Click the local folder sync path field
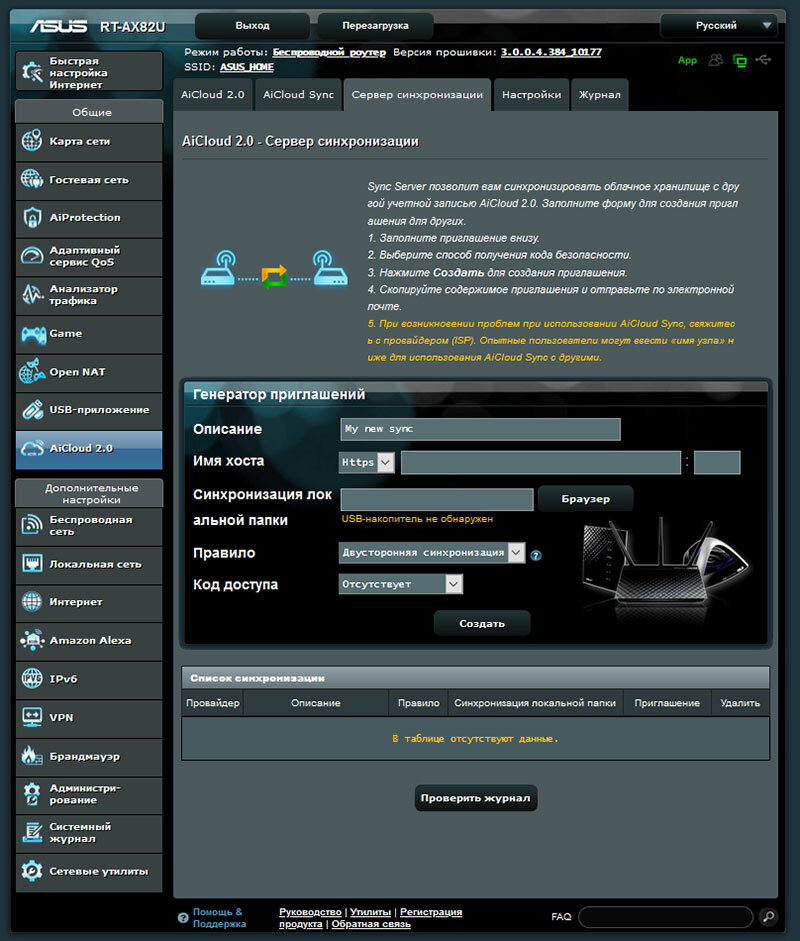The width and height of the screenshot is (800, 941). click(x=437, y=499)
